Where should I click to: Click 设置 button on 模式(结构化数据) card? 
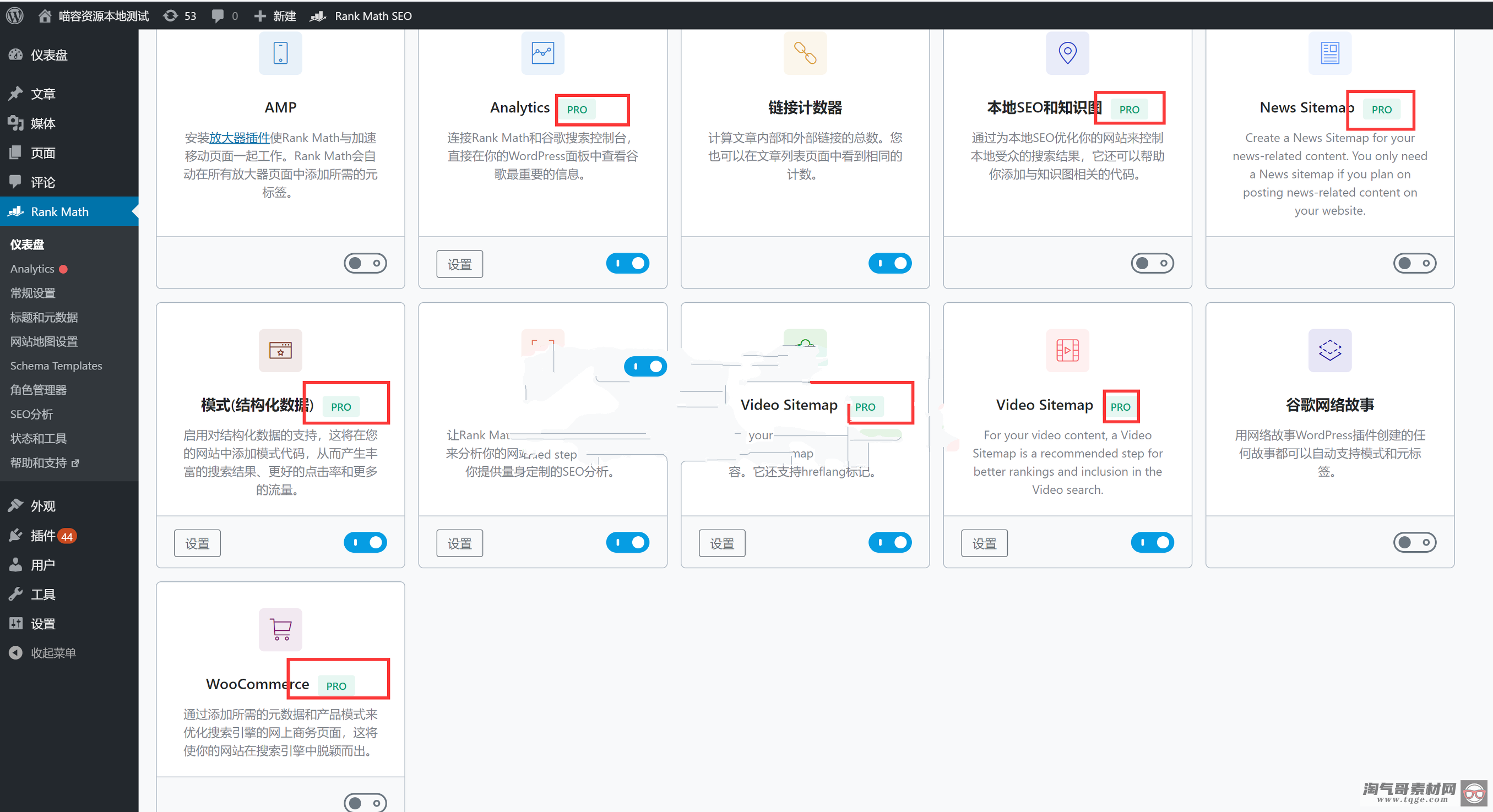(x=198, y=543)
